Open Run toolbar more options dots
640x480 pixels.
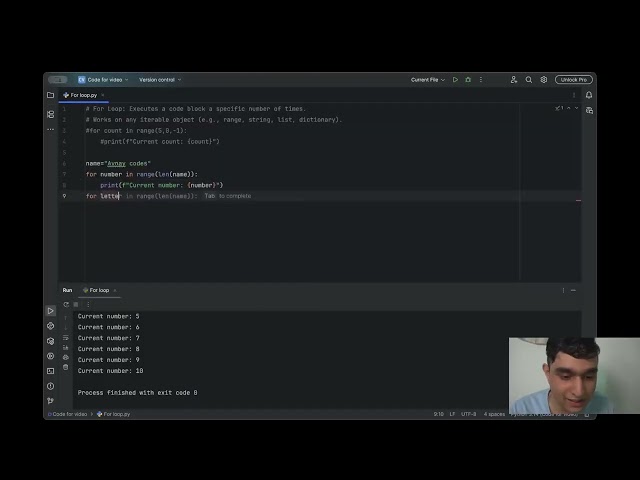pyautogui.click(x=88, y=304)
